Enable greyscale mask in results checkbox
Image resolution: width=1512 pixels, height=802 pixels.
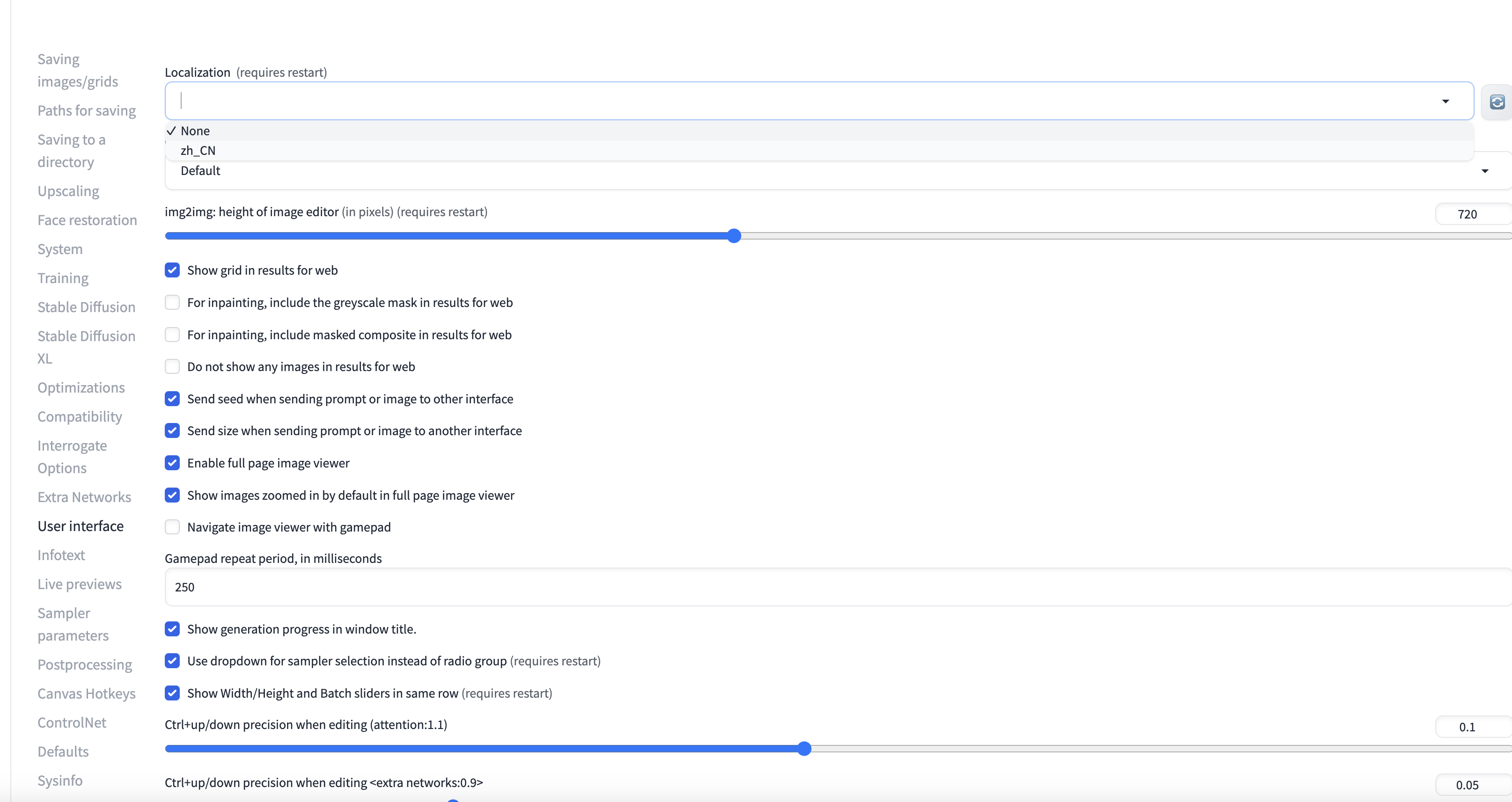coord(172,302)
